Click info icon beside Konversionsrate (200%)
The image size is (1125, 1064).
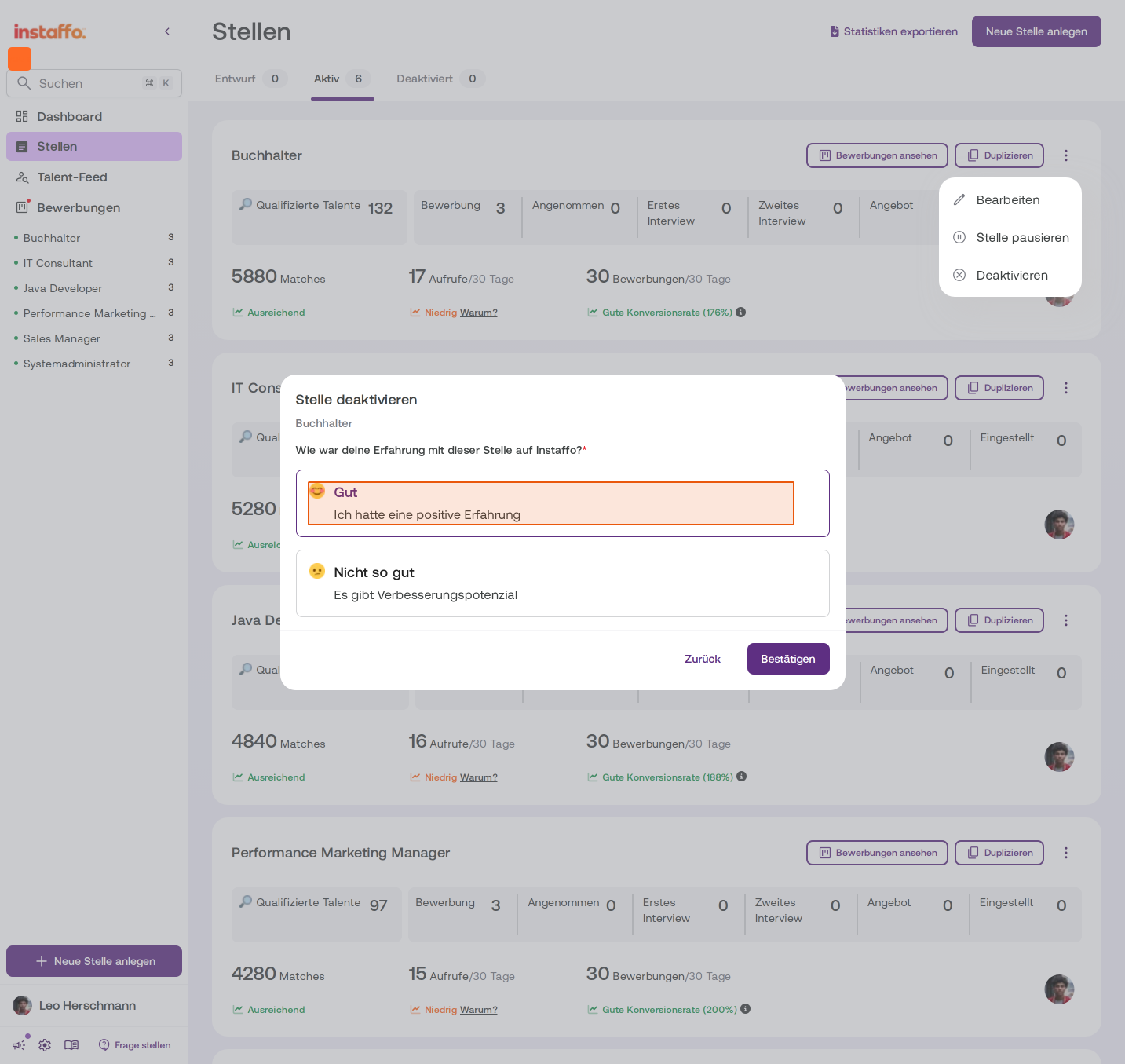(746, 1009)
